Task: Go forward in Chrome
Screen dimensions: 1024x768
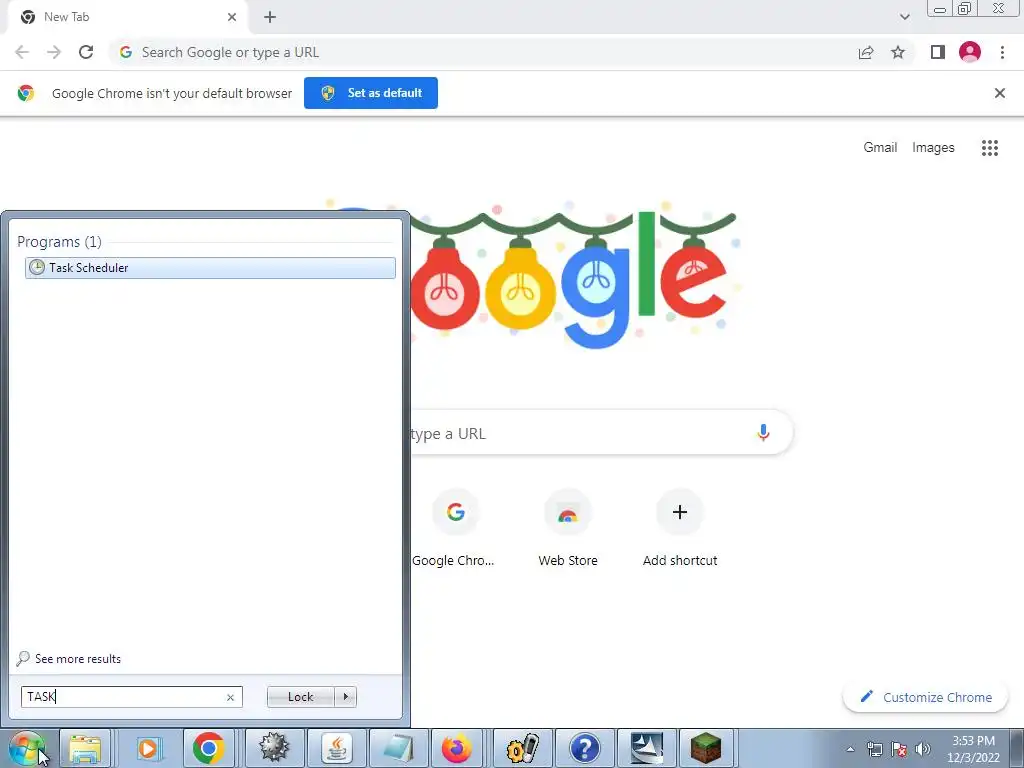Action: pyautogui.click(x=54, y=52)
